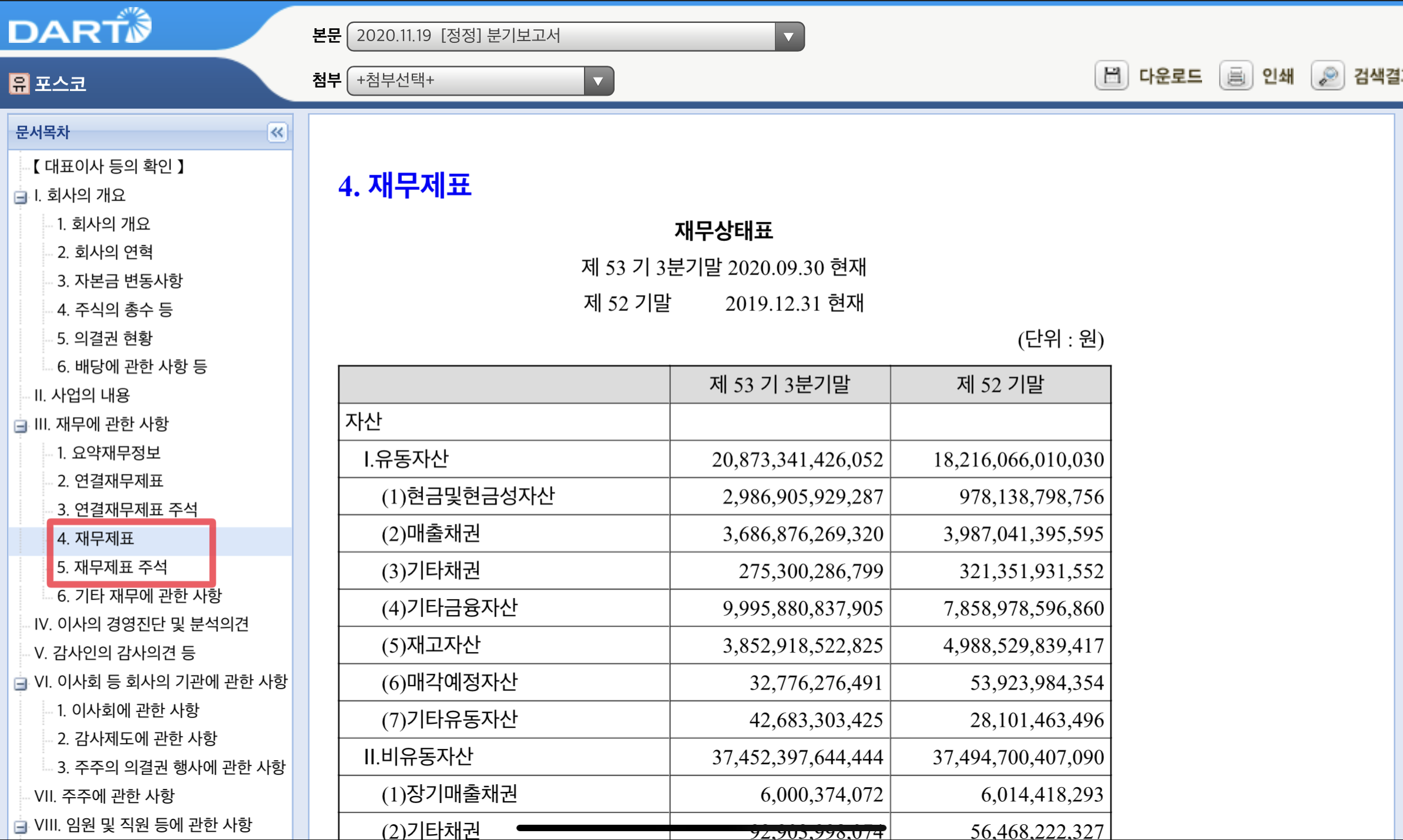The width and height of the screenshot is (1403, 840).
Task: Click the 인쇄 print label
Action: click(x=1277, y=76)
